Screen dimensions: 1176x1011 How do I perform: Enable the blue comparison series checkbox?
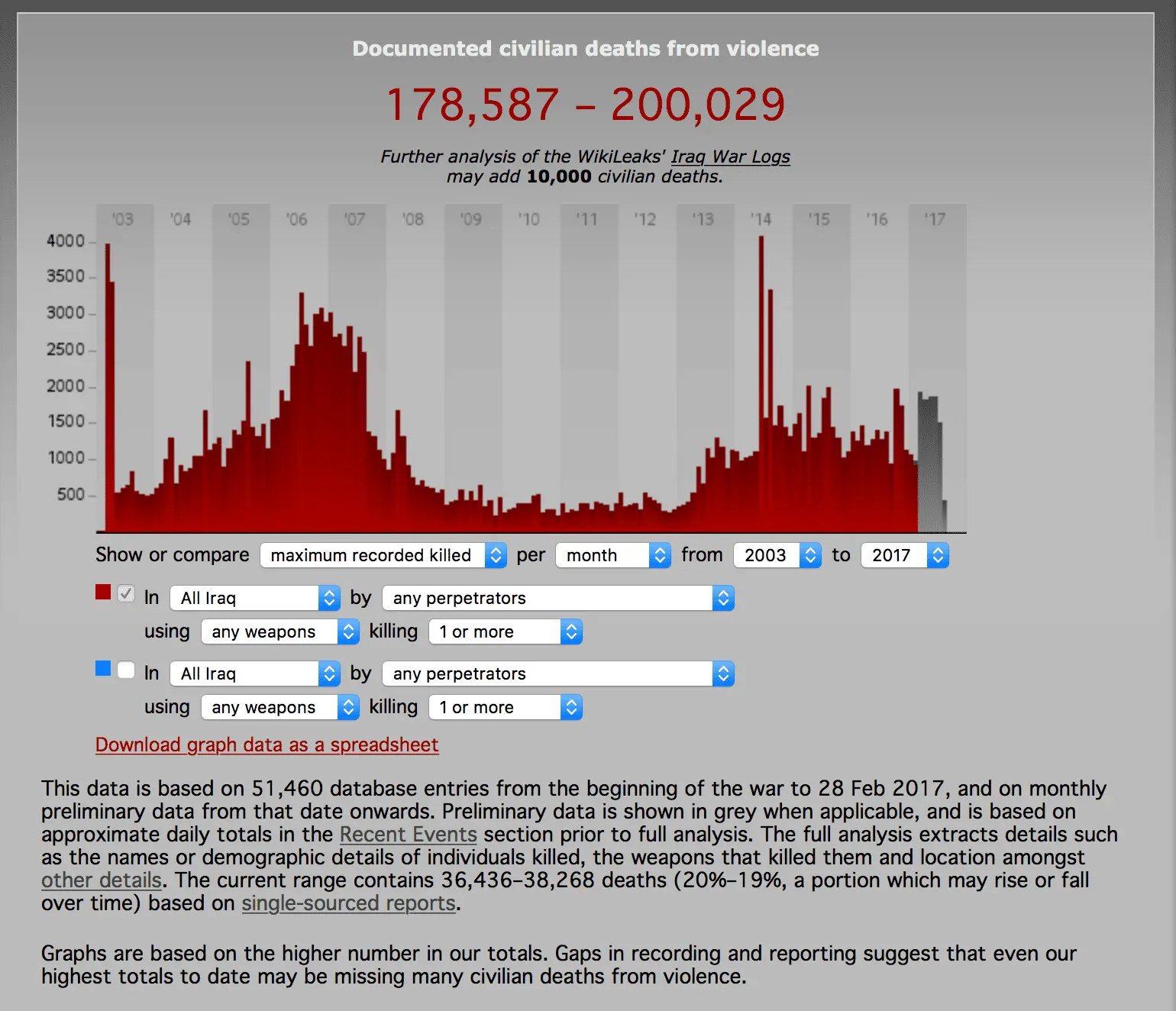click(126, 669)
